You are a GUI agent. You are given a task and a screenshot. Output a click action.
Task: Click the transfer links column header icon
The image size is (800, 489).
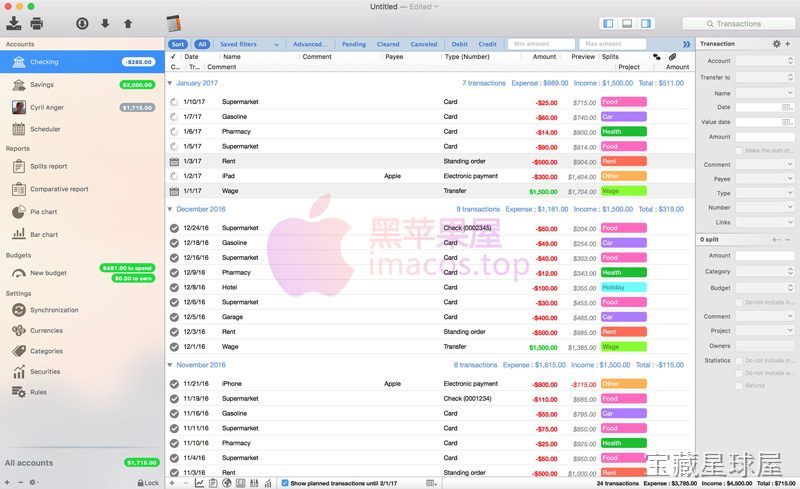point(657,57)
